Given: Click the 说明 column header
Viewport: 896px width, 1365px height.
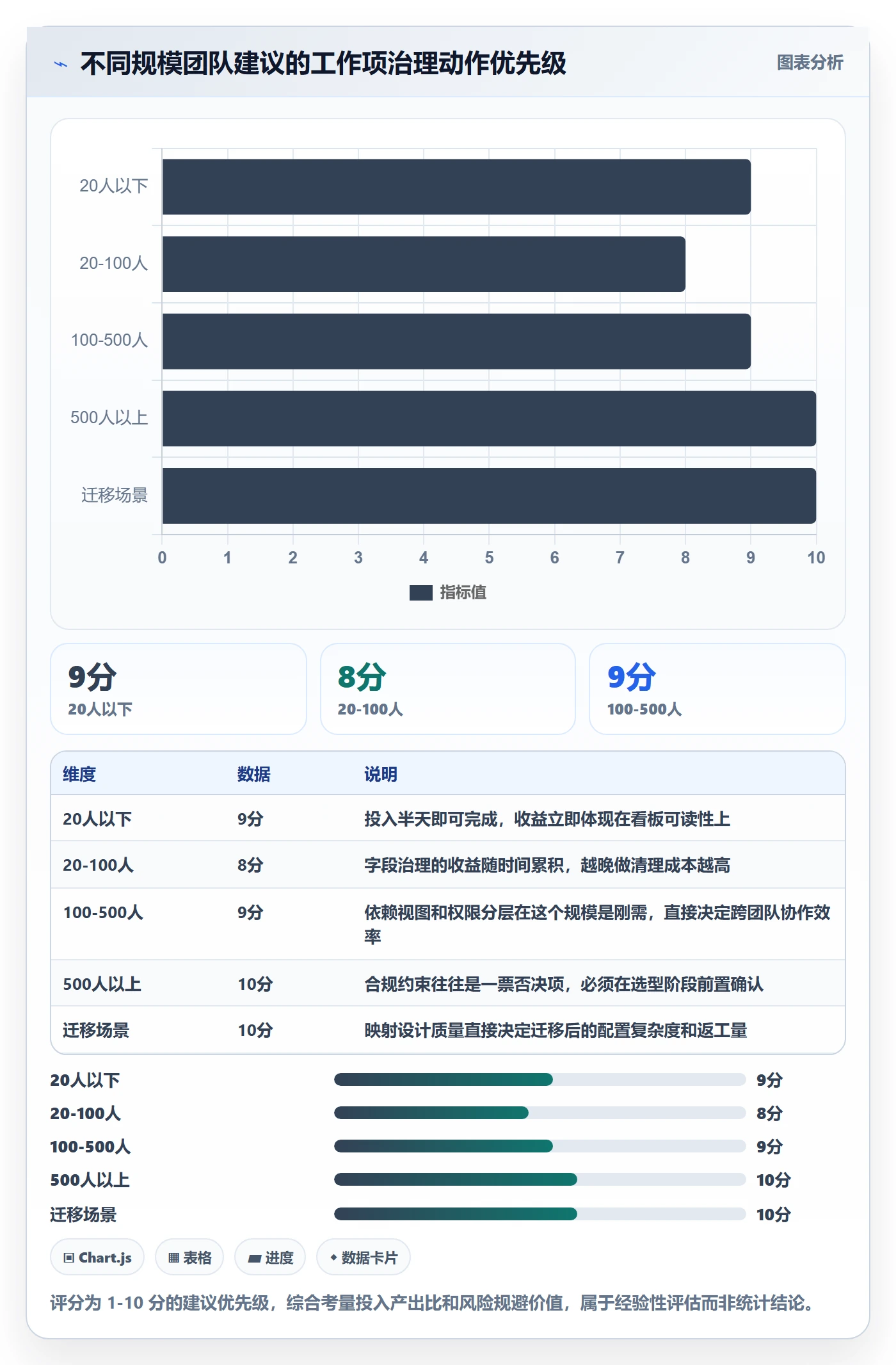Looking at the screenshot, I should 381,774.
